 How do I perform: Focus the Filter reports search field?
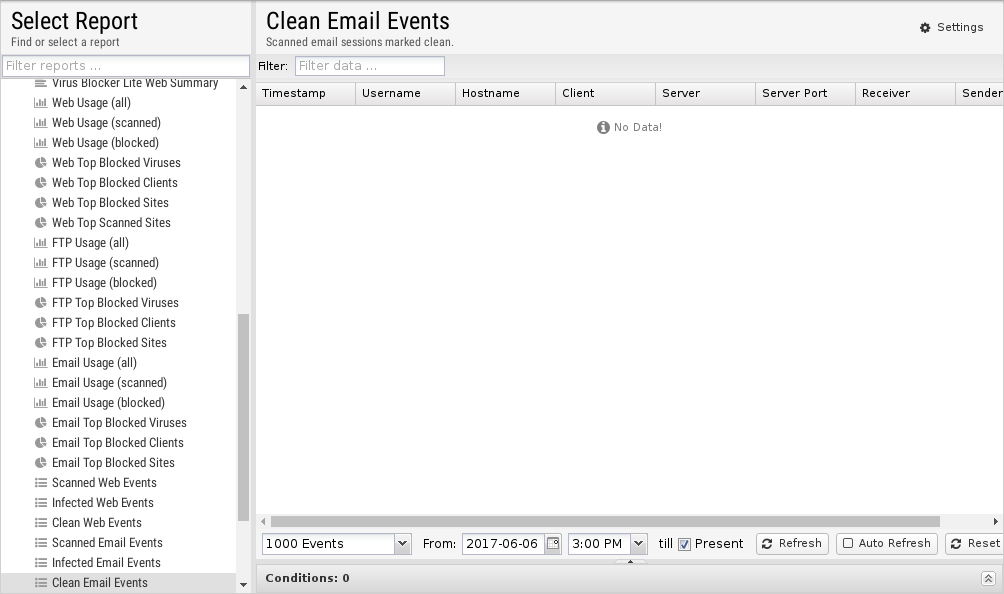(126, 66)
